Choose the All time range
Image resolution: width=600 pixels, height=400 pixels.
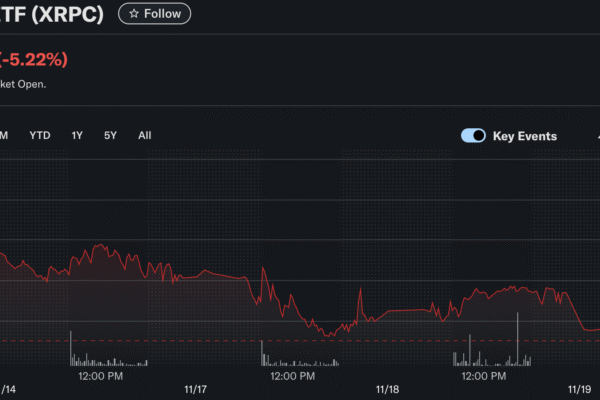coord(145,136)
